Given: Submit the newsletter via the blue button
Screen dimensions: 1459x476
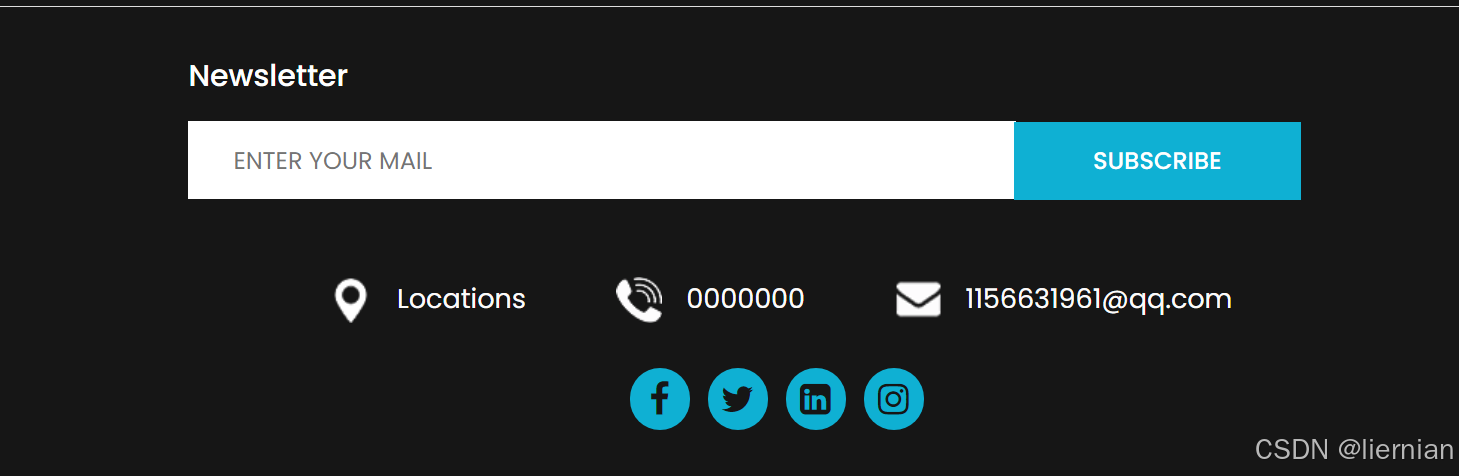Looking at the screenshot, I should pos(1157,161).
